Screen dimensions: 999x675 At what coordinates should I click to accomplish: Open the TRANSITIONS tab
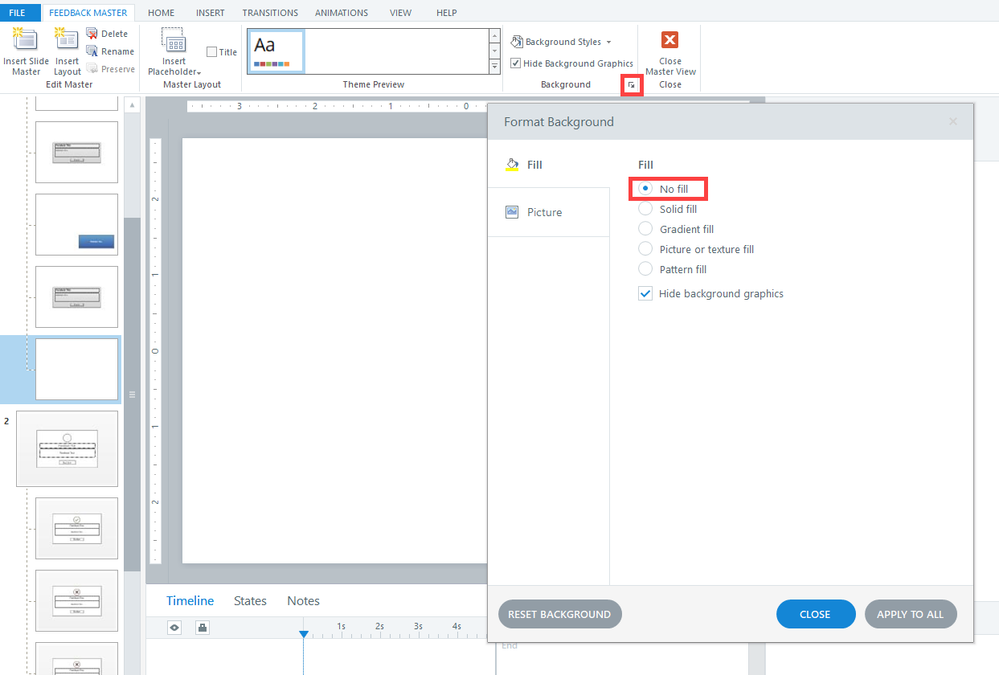(270, 12)
